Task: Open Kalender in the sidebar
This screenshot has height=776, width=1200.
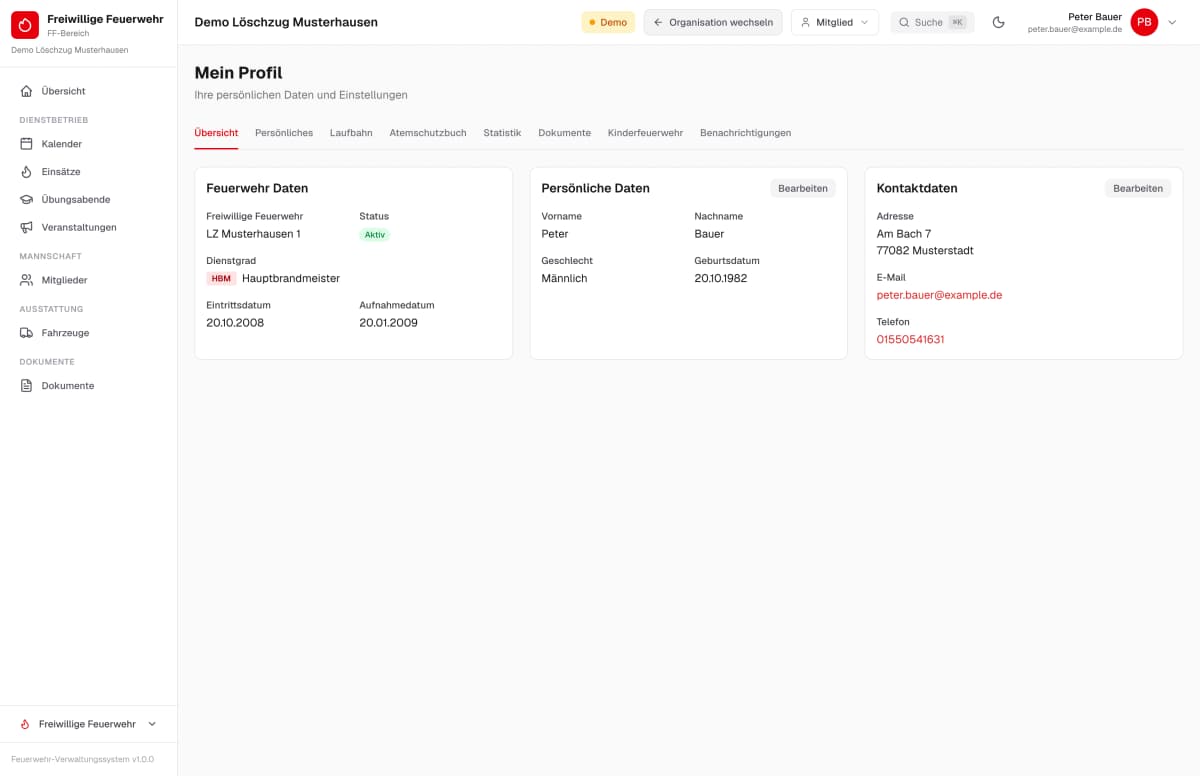Action: 89,144
